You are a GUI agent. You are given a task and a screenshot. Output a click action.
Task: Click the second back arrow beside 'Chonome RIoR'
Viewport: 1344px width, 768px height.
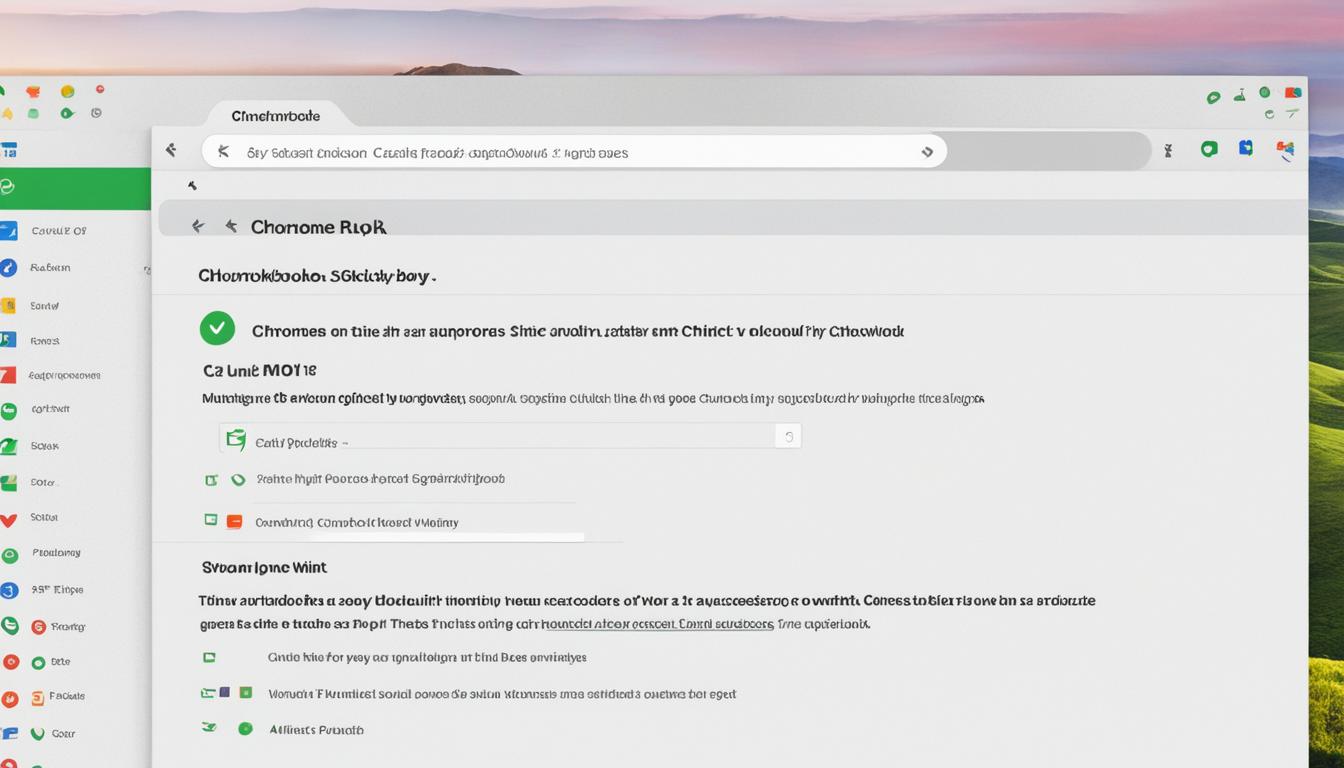(x=231, y=227)
